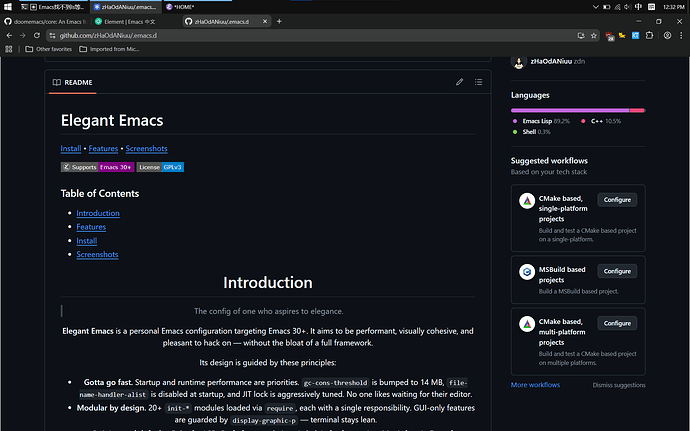
Task: Open the Screenshots link in contents
Action: click(97, 254)
